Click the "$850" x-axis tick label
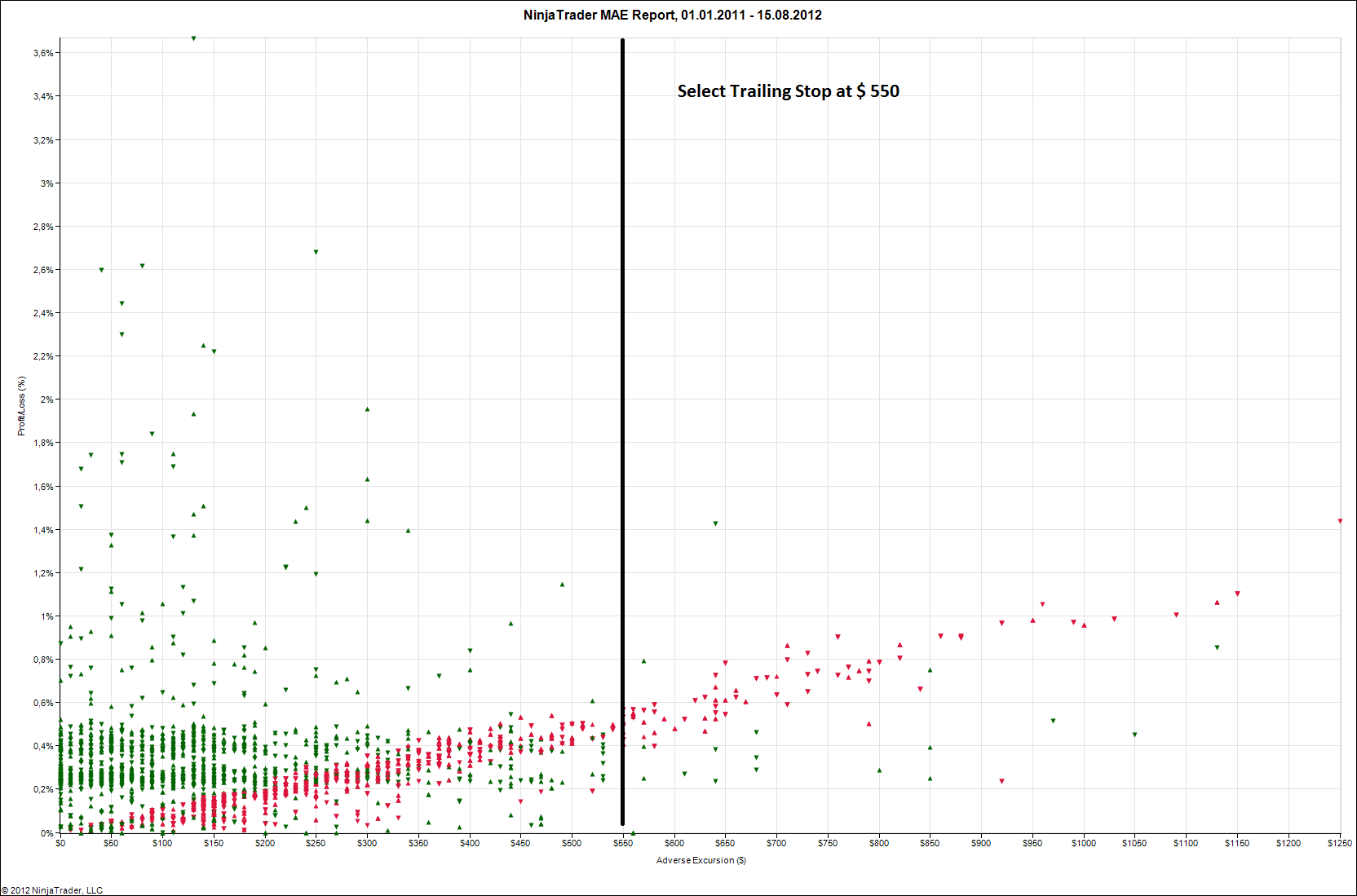Image resolution: width=1357 pixels, height=896 pixels. (x=930, y=843)
